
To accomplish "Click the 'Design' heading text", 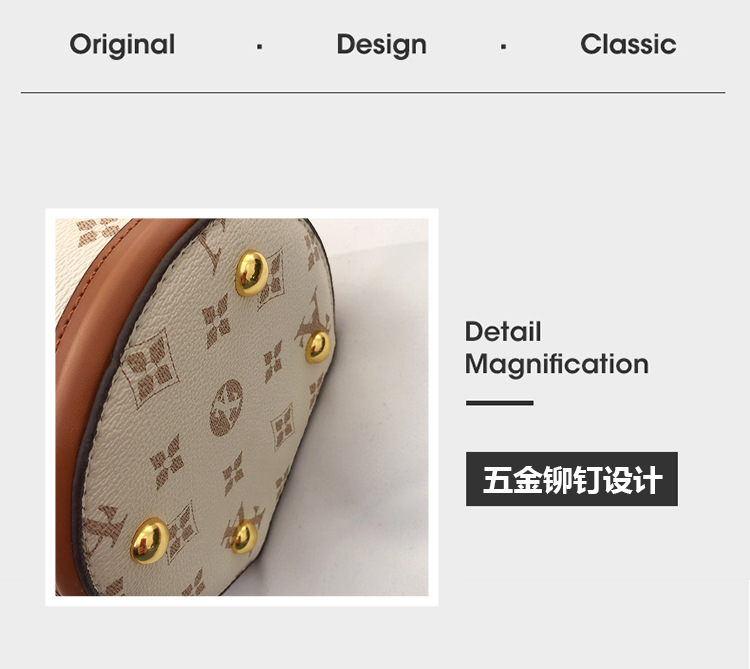I will point(381,45).
